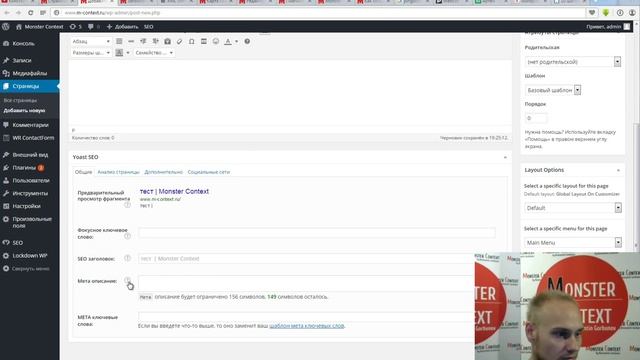Toggle the paste as text icon
This screenshot has width=640, height=360.
point(167,41)
